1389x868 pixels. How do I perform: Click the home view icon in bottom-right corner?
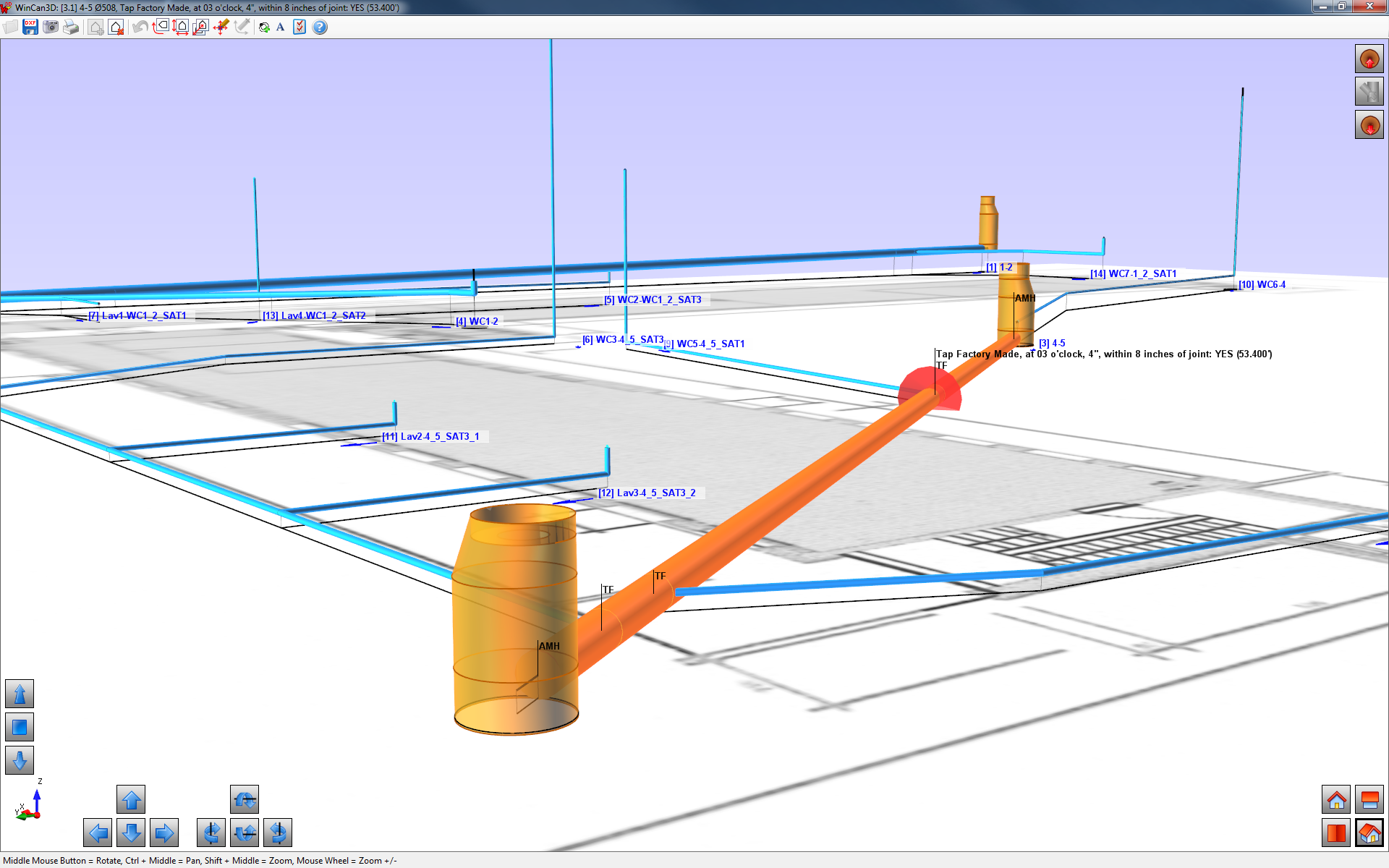[1336, 801]
